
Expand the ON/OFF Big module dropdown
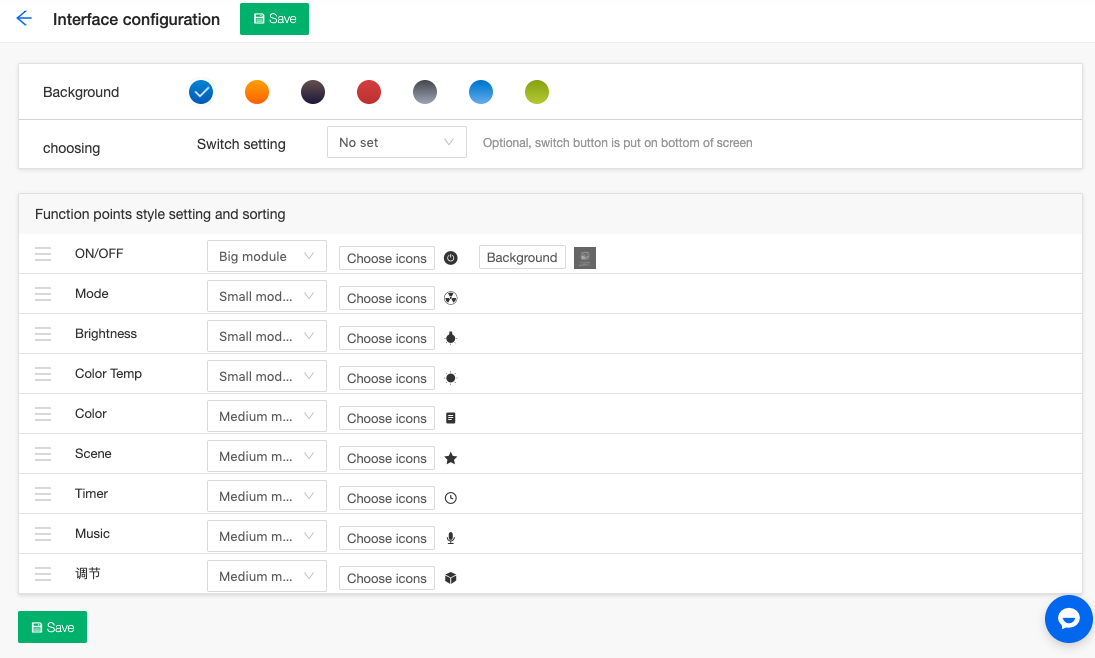click(266, 257)
